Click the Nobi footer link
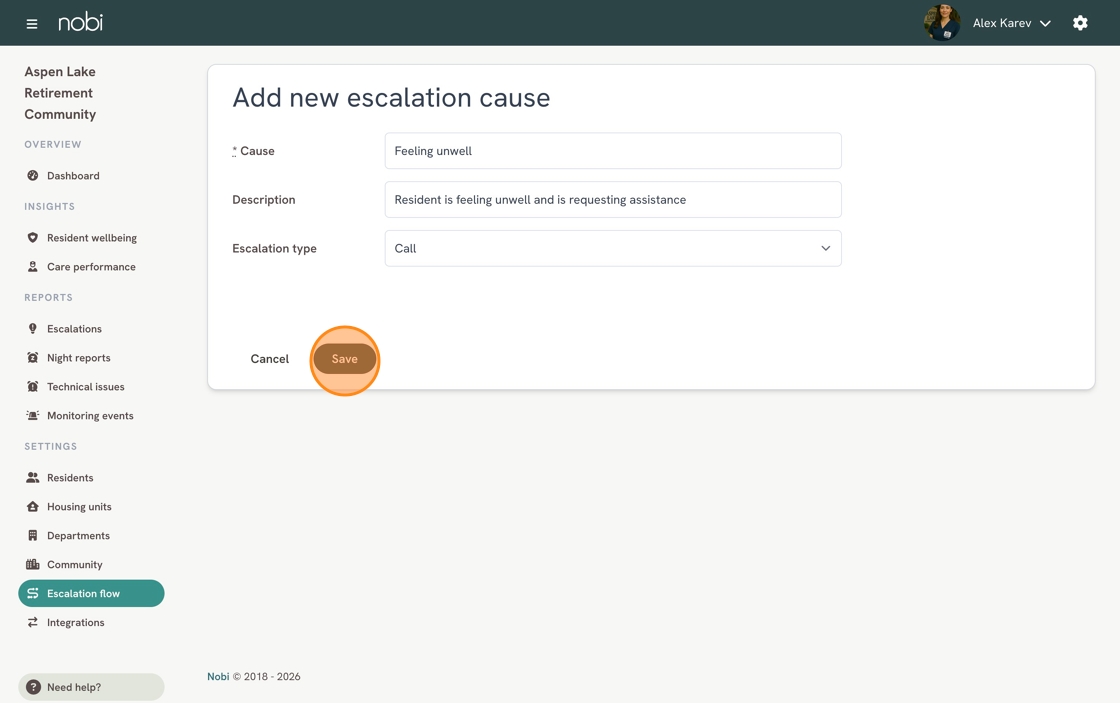The width and height of the screenshot is (1120, 703). click(x=218, y=677)
